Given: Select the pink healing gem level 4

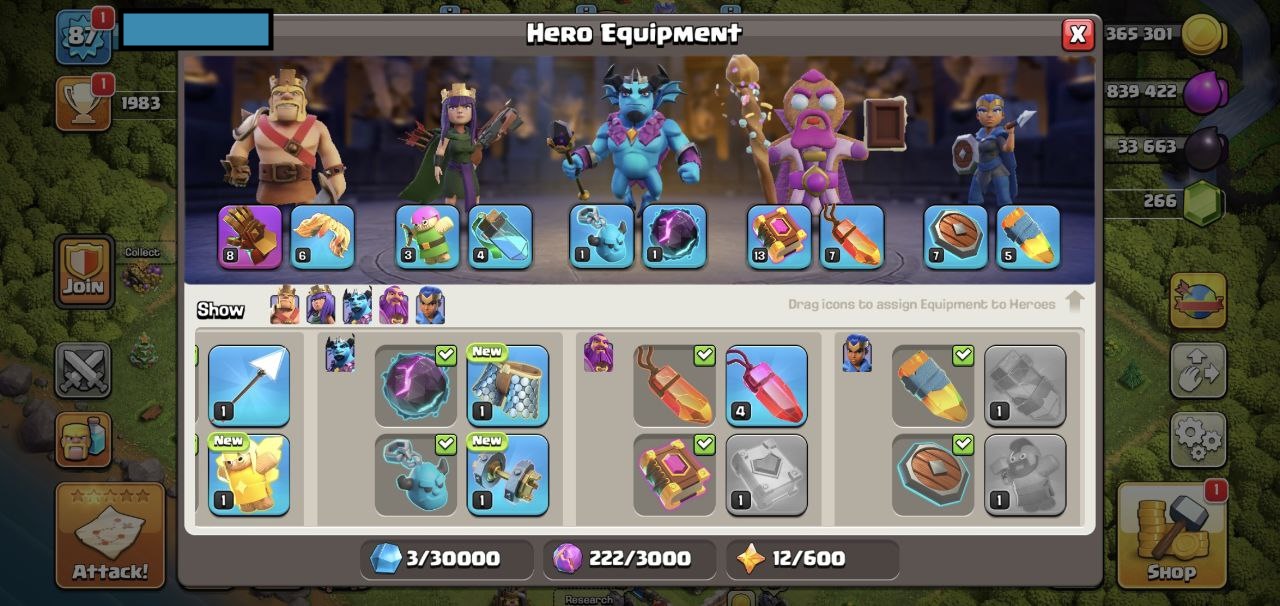Looking at the screenshot, I should 767,386.
